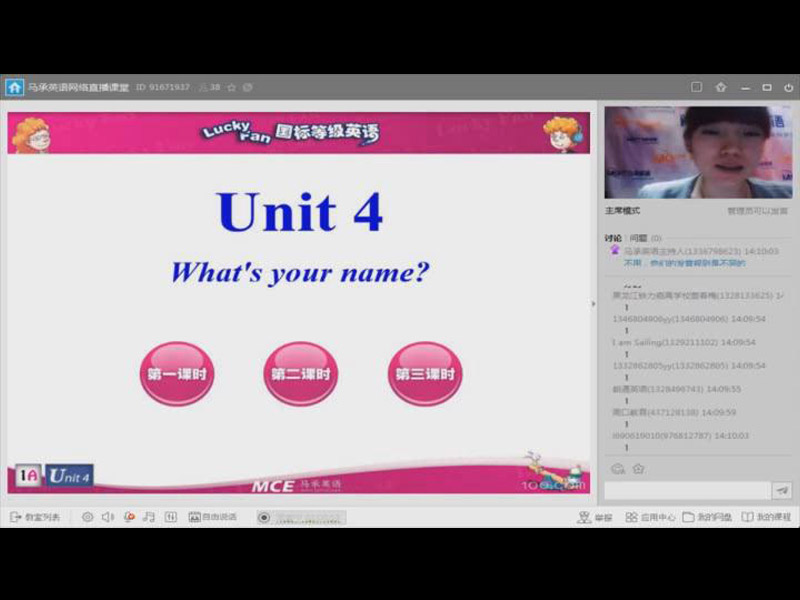Open 我的网盘 folder

click(707, 517)
